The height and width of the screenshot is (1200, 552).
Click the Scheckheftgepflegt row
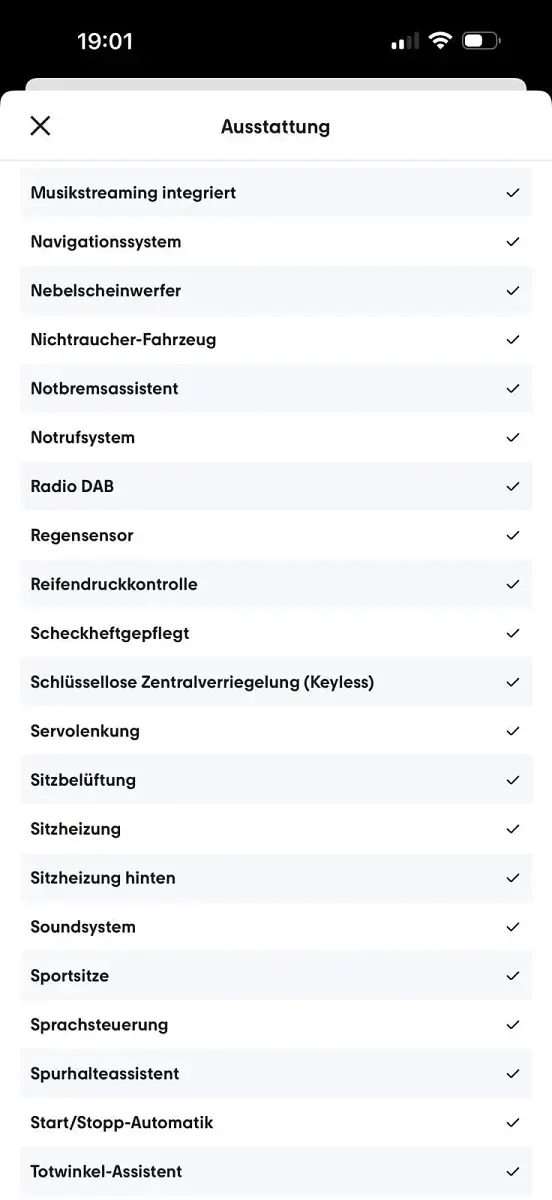coord(276,634)
